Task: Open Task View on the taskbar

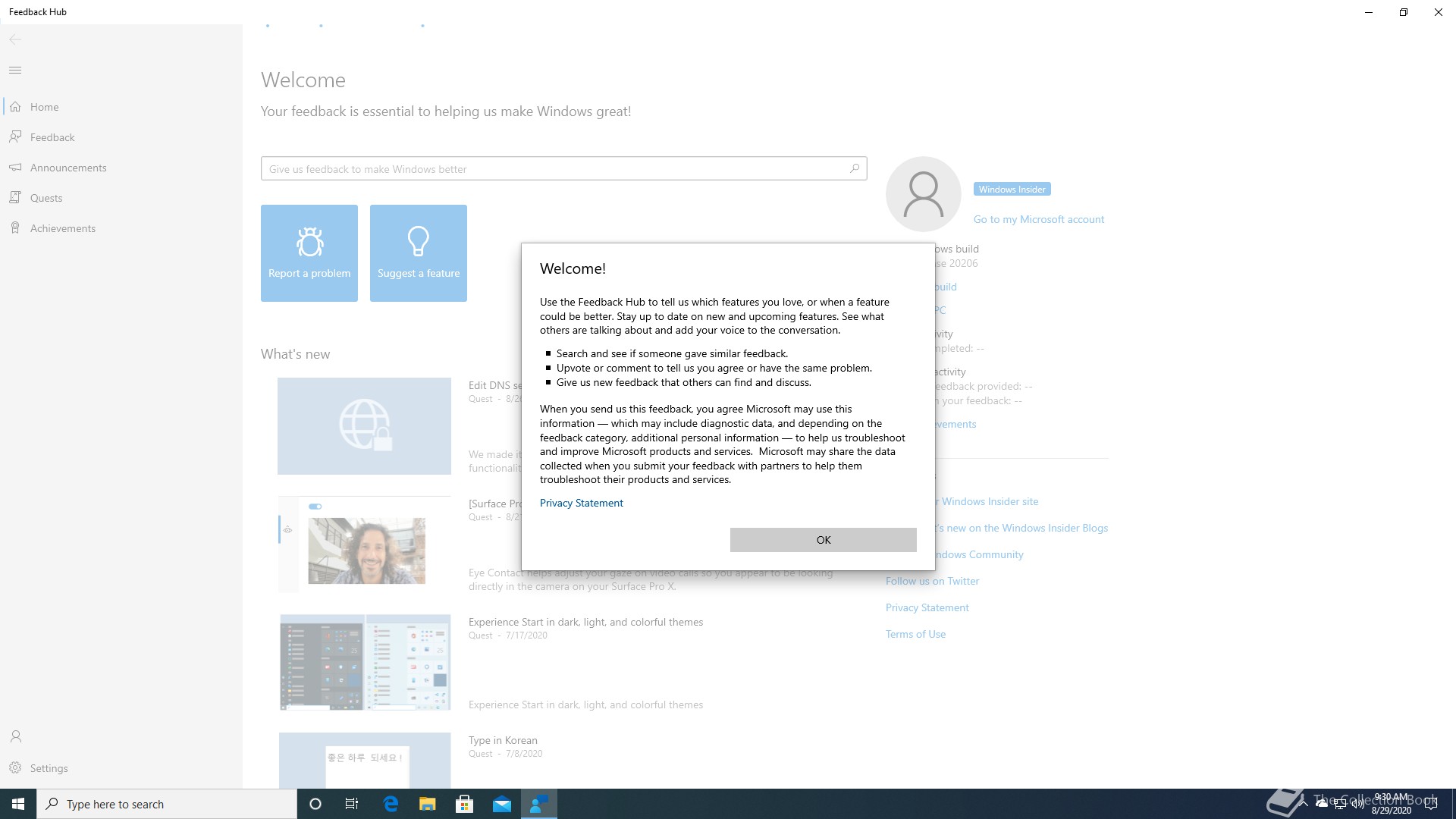Action: click(x=352, y=804)
